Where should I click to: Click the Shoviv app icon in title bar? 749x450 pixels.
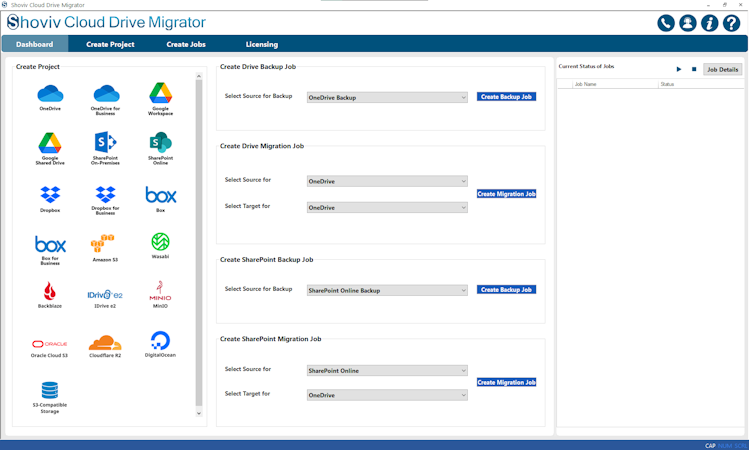(x=4, y=5)
